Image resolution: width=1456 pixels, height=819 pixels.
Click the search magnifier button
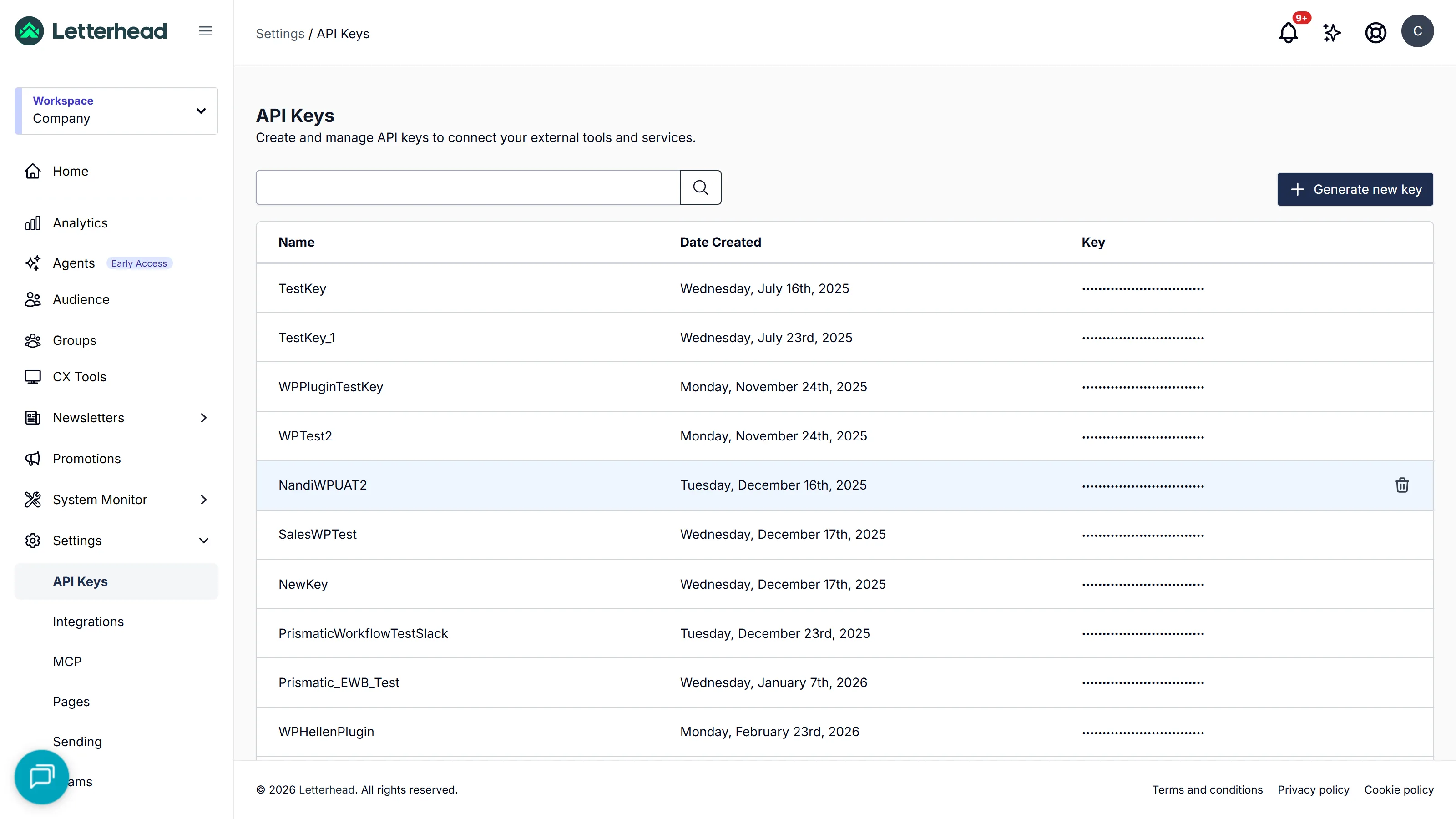(700, 187)
